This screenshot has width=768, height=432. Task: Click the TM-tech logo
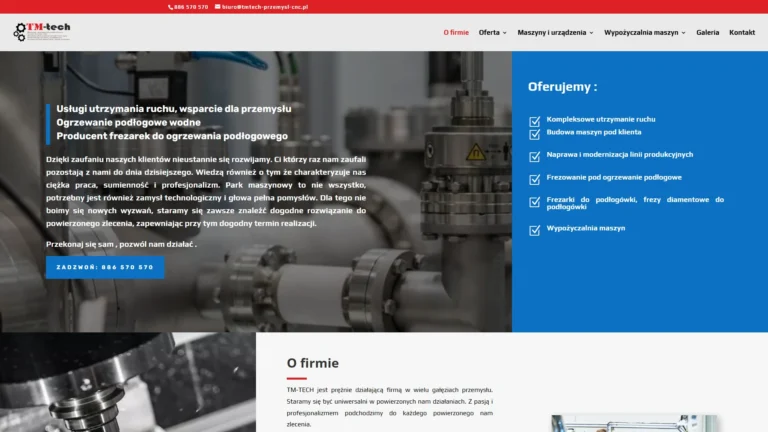point(42,32)
